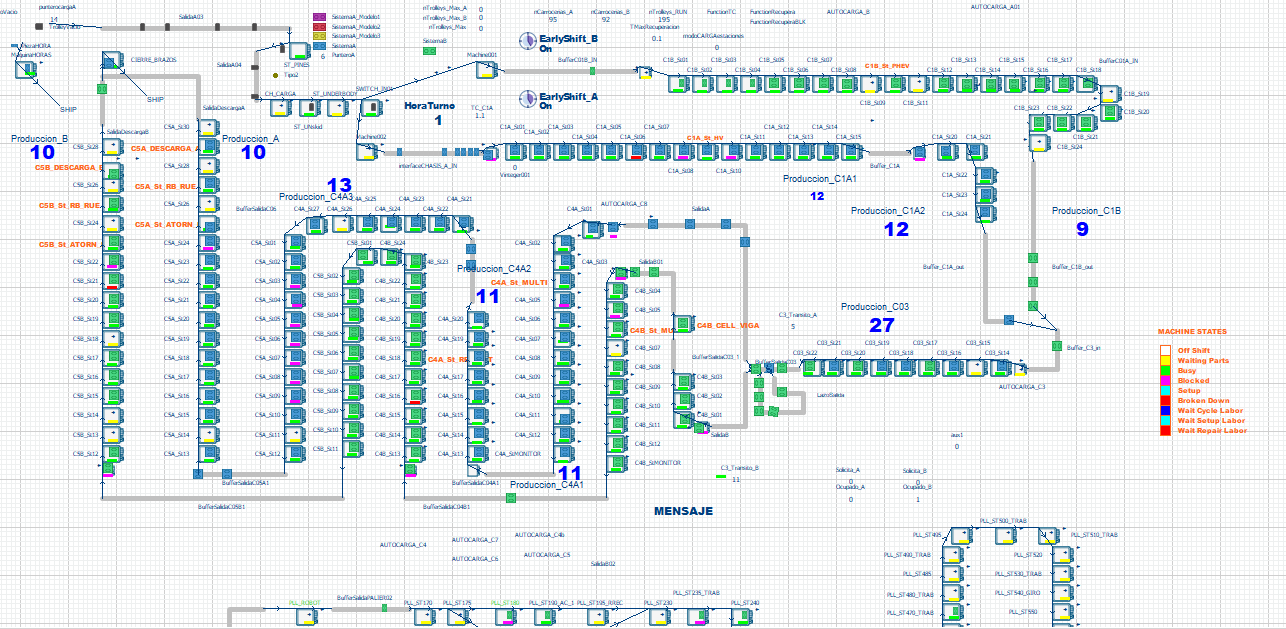Image resolution: width=1286 pixels, height=629 pixels.
Task: Click the PLL_ST500_TRAB machine icon
Action: [x=1004, y=537]
